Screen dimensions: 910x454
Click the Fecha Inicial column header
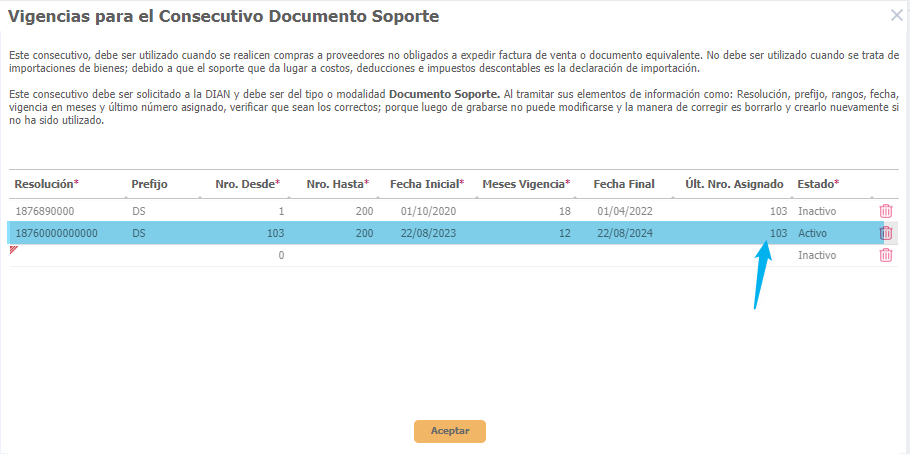click(x=427, y=185)
